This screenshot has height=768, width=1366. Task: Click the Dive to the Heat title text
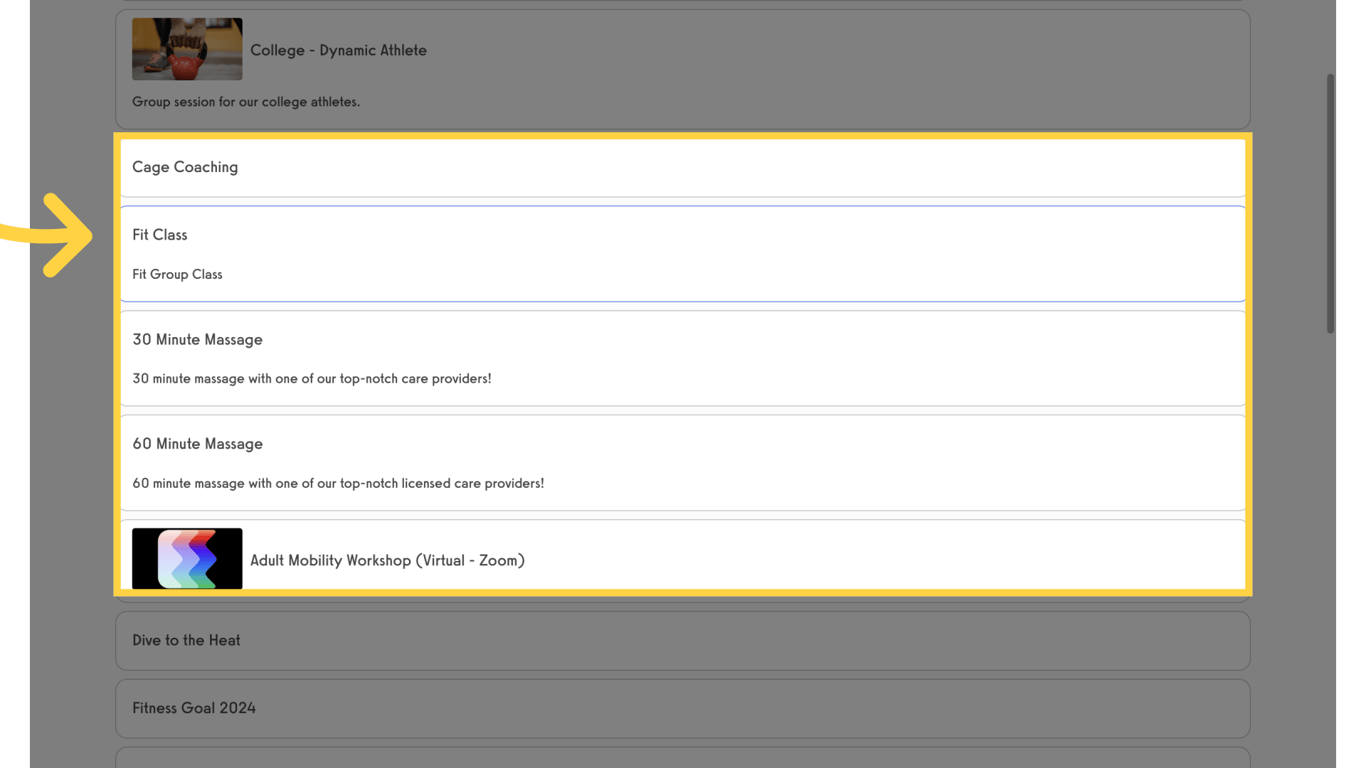point(186,640)
